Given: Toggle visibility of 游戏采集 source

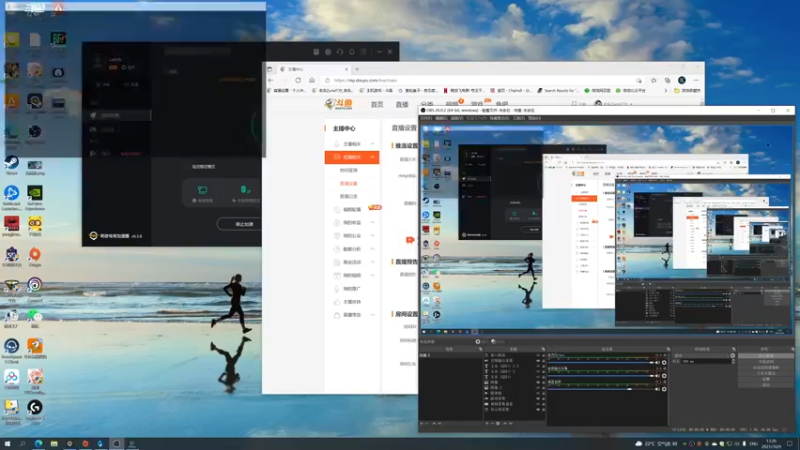Looking at the screenshot, I should click(x=538, y=398).
